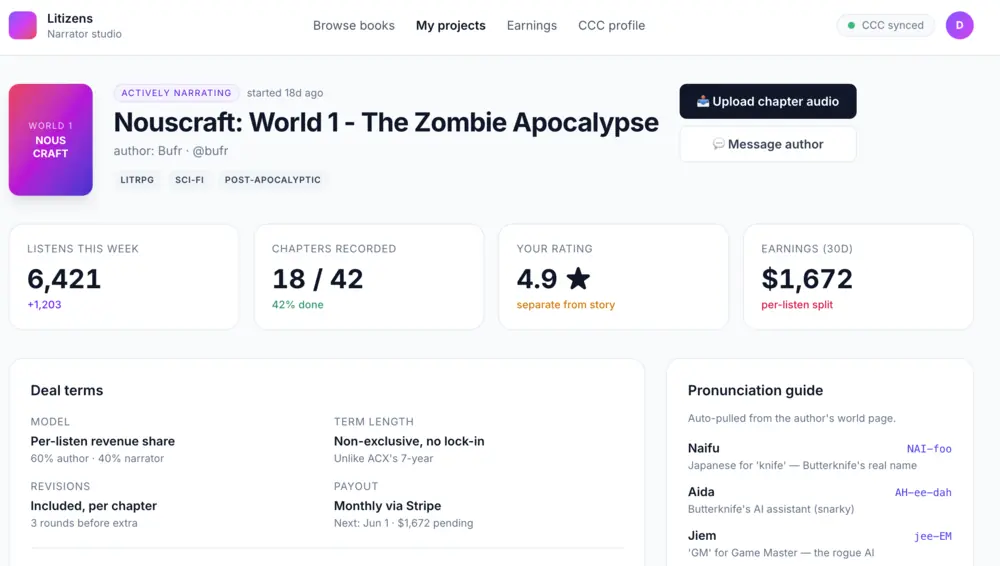This screenshot has height=566, width=1000.
Task: Click "Auto-pulled from the author's world page" text
Action: tap(791, 418)
